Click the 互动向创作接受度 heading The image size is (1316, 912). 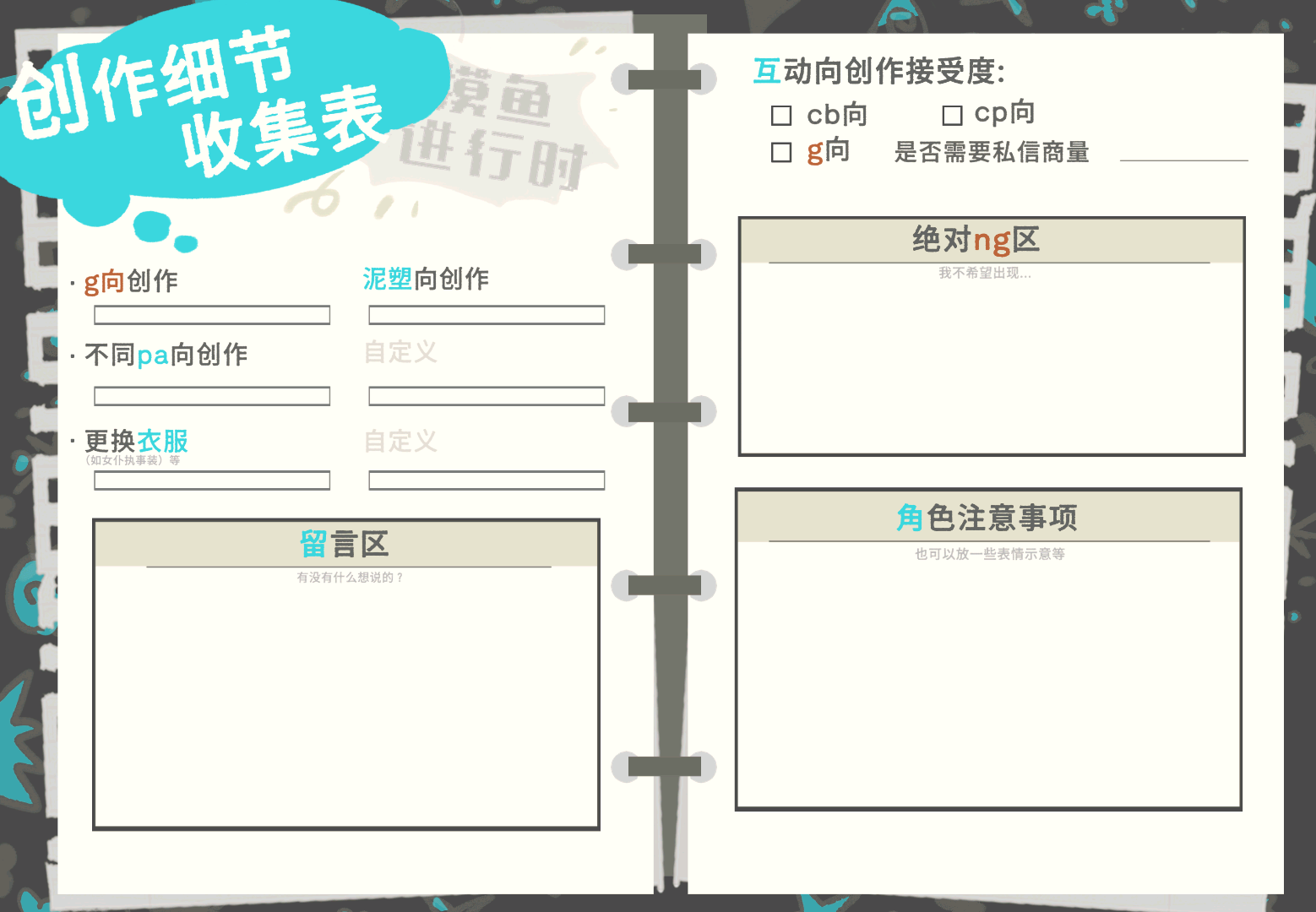coord(878,71)
